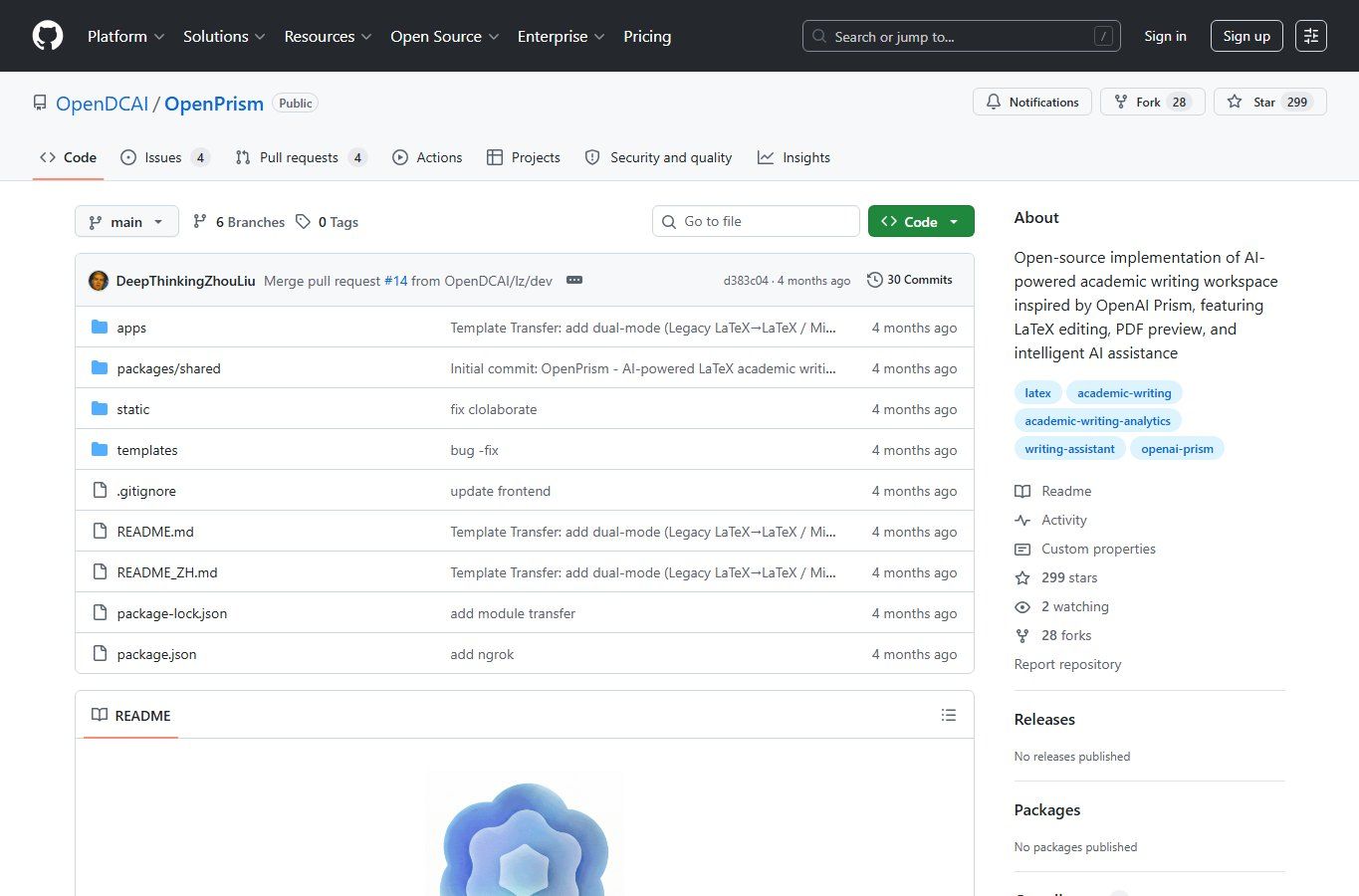1359x896 pixels.
Task: Click the bell icon in Notifications
Action: coord(994,102)
